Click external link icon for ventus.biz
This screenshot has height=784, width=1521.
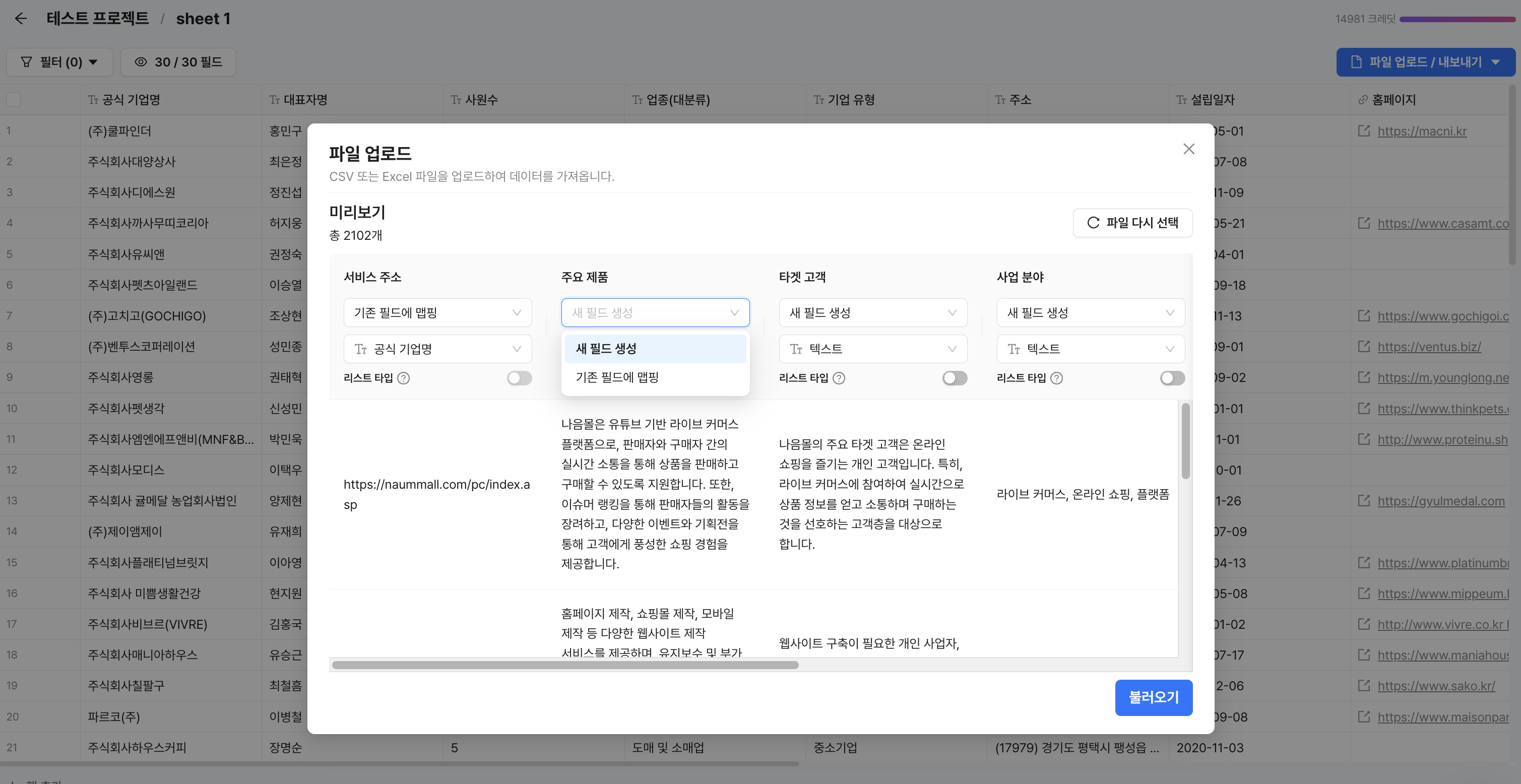pyautogui.click(x=1364, y=347)
